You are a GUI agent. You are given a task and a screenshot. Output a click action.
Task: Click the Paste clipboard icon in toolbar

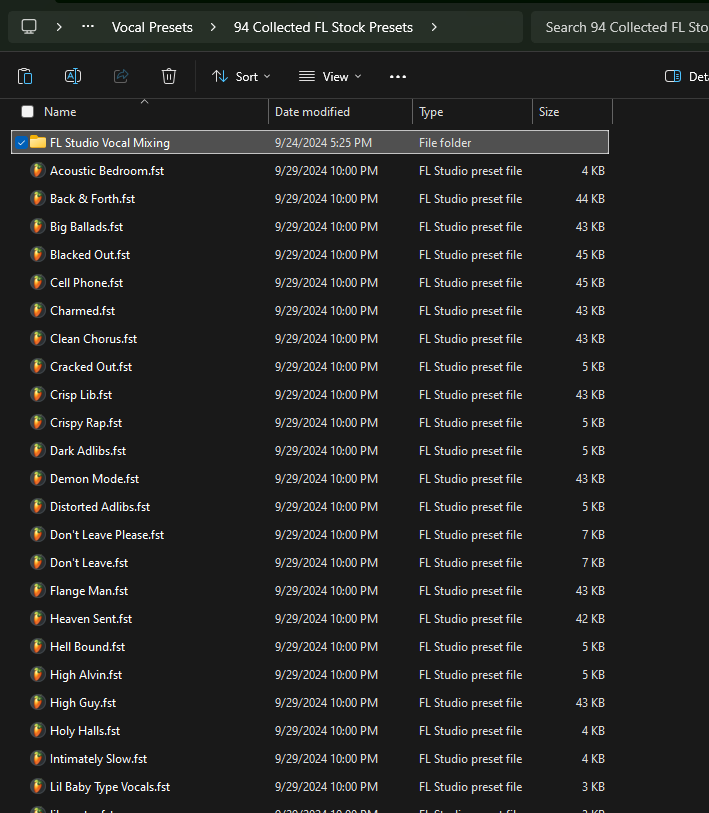(x=25, y=76)
